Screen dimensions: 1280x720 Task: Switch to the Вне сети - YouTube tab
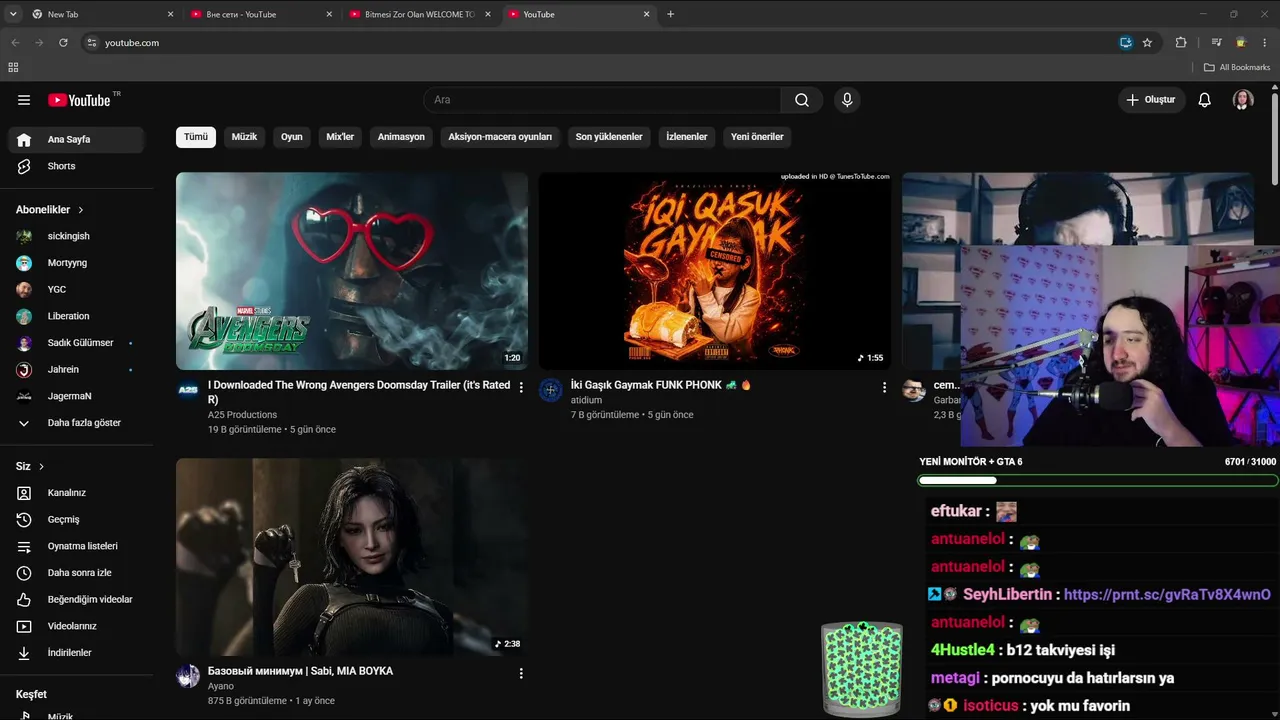point(260,14)
